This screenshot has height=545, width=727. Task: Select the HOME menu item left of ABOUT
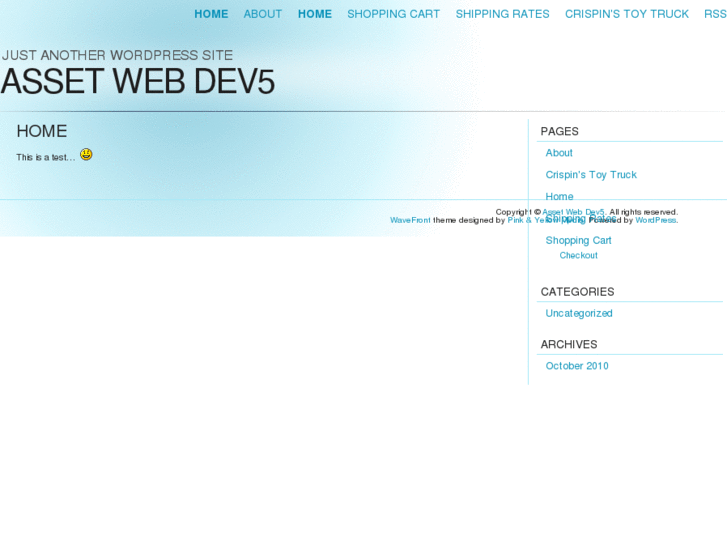(x=211, y=14)
